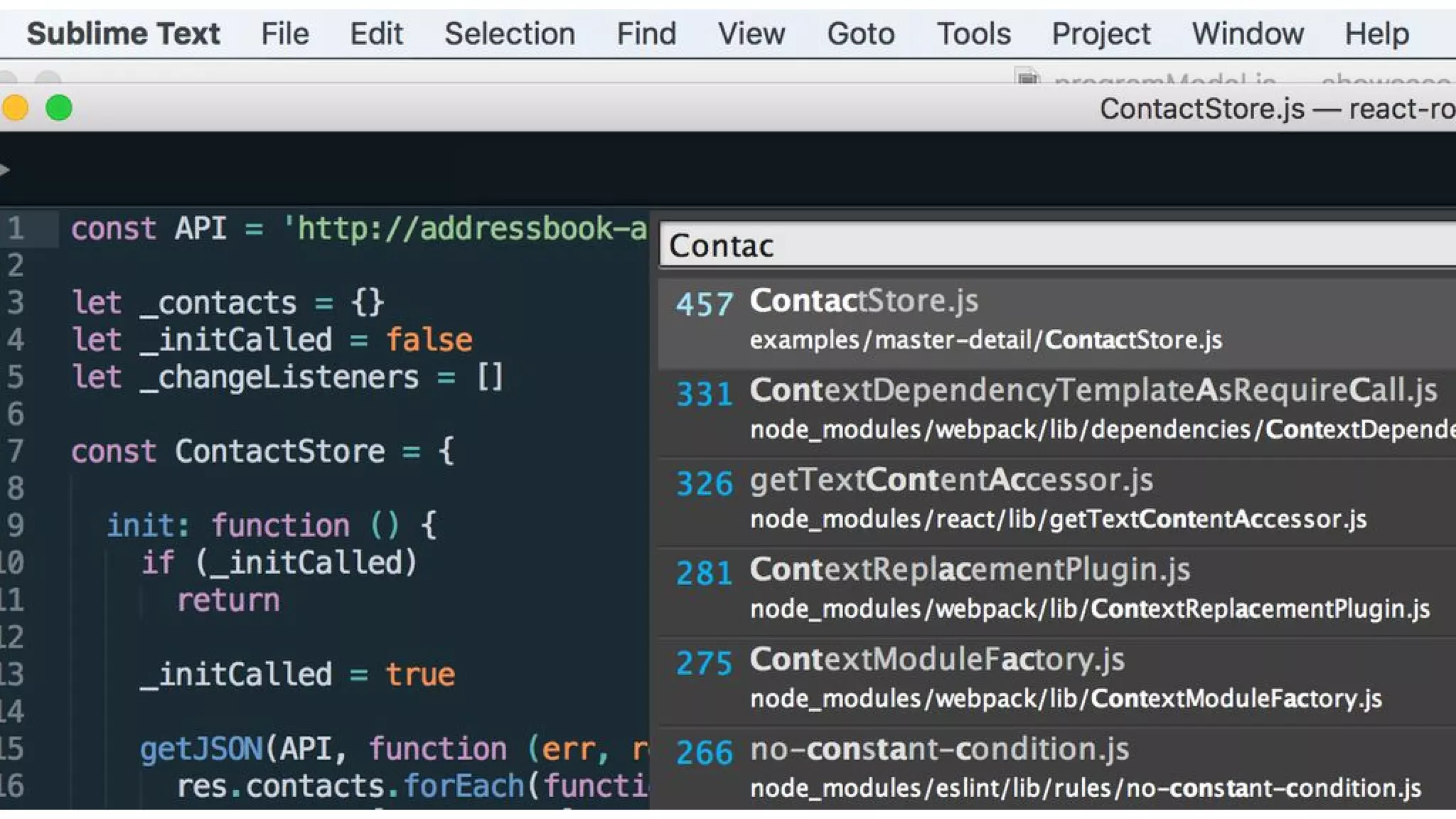Open the Project menu
Screen dimensions: 1456x819
tap(1101, 33)
